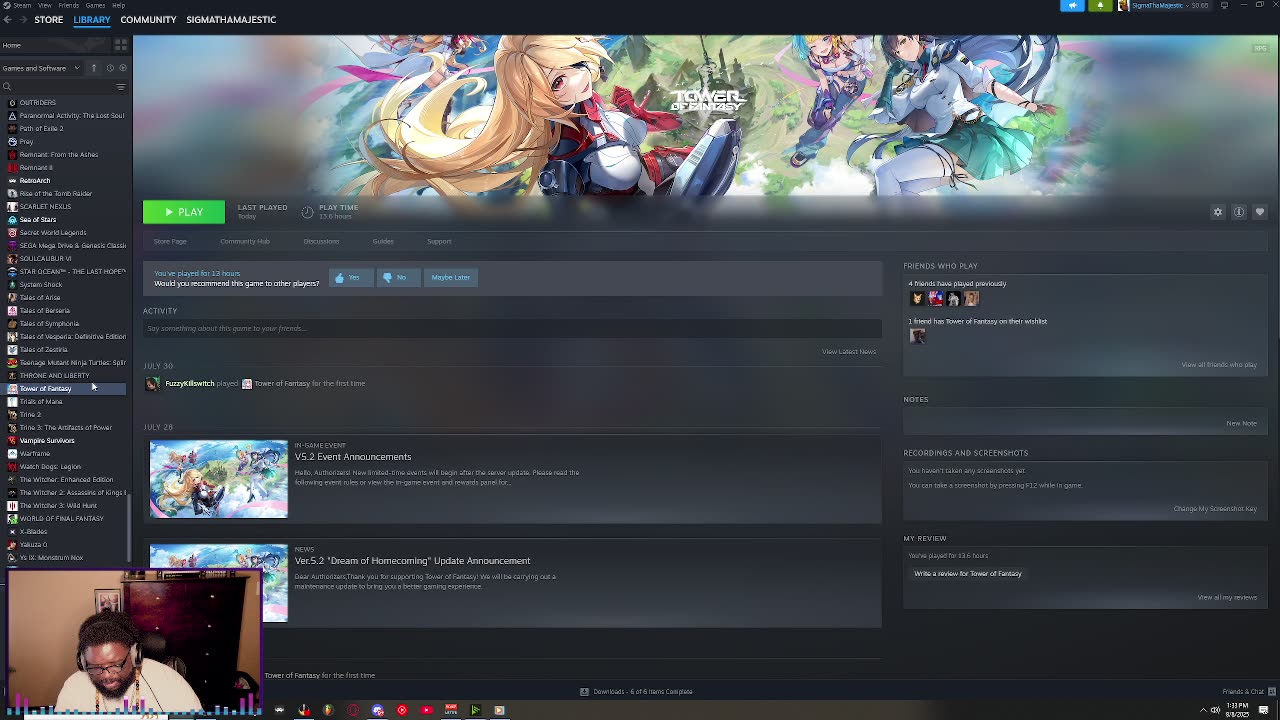Open the SigmaThaMajestic profile avatar
The height and width of the screenshot is (720, 1280).
[x=1123, y=6]
